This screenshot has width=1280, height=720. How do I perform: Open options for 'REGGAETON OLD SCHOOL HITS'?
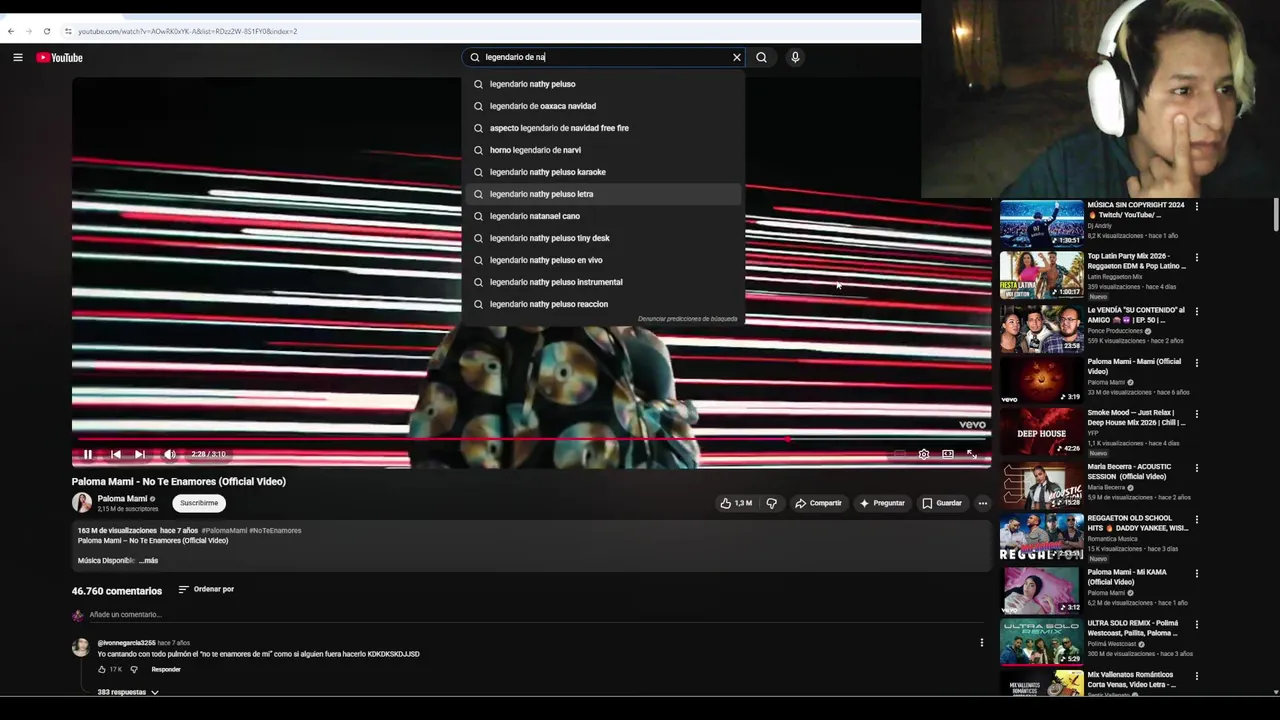click(1197, 519)
